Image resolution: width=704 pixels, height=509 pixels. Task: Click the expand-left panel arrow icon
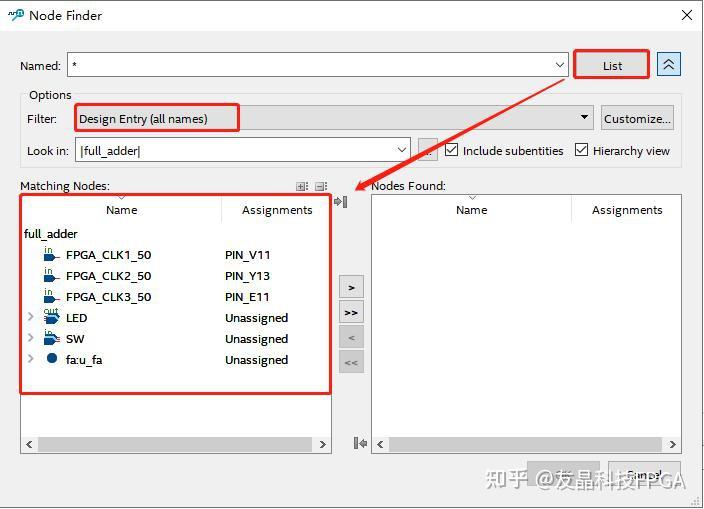(360, 443)
